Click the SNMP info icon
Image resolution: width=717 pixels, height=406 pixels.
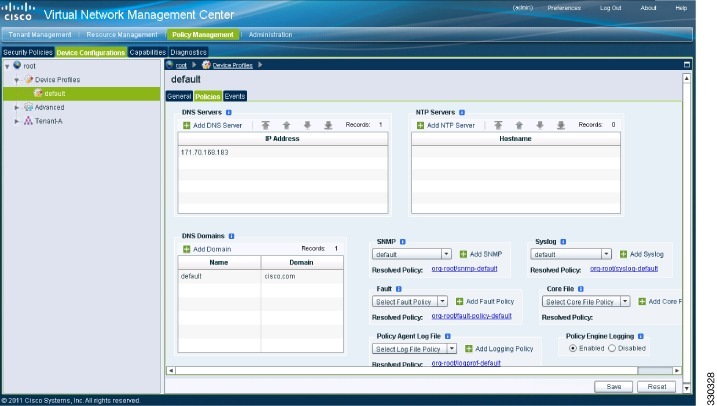pyautogui.click(x=403, y=242)
